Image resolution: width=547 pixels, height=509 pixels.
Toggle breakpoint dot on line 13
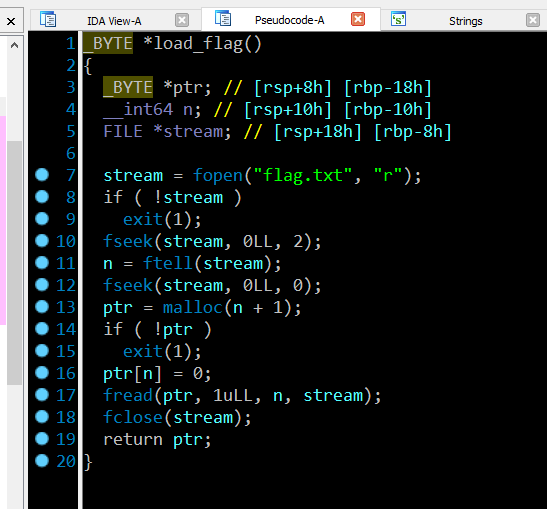point(42,307)
